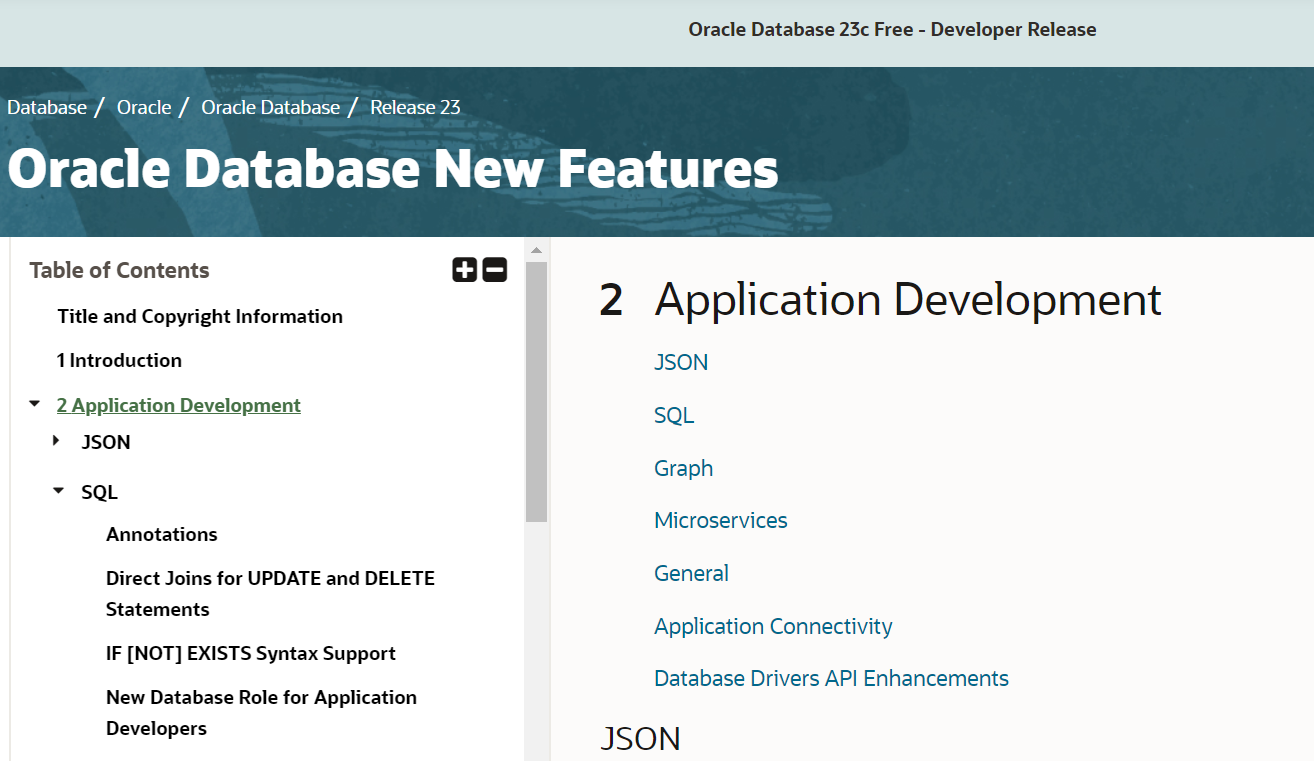
Task: Click the Table of Contents heading
Action: pos(119,270)
